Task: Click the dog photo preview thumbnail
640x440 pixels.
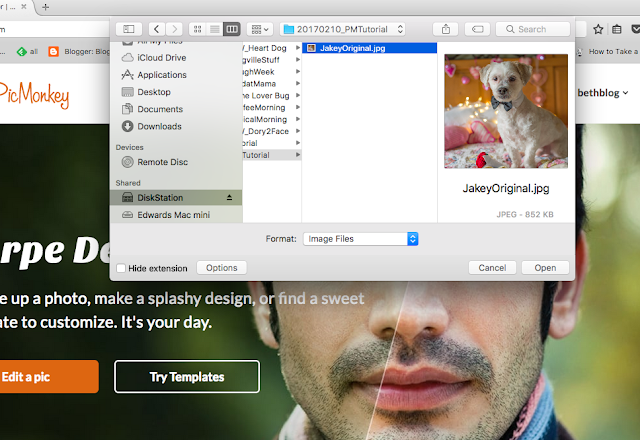Action: coord(506,111)
